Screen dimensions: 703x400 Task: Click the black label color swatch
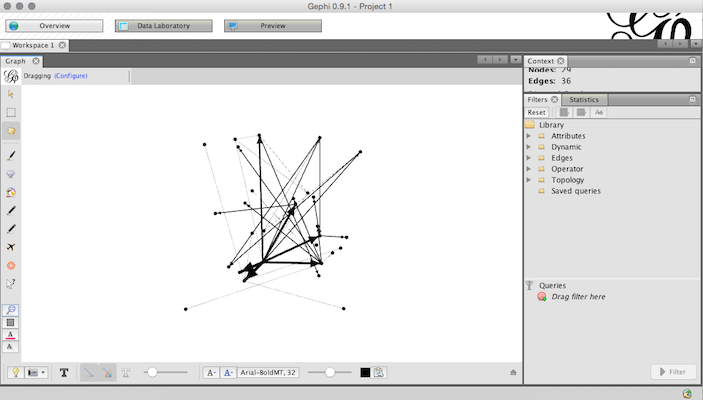pos(365,372)
